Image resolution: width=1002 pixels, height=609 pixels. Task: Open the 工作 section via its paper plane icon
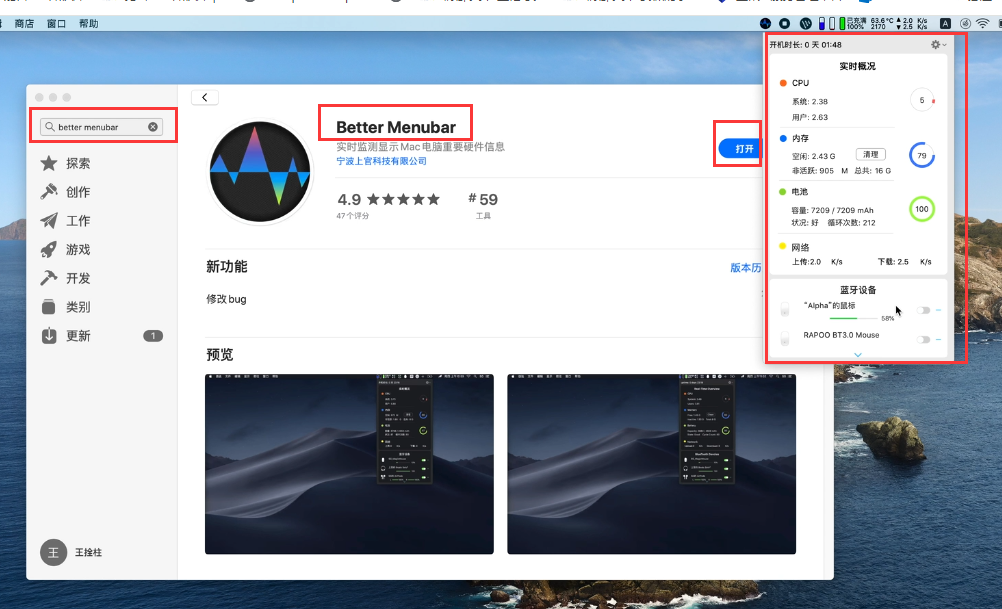(49, 220)
